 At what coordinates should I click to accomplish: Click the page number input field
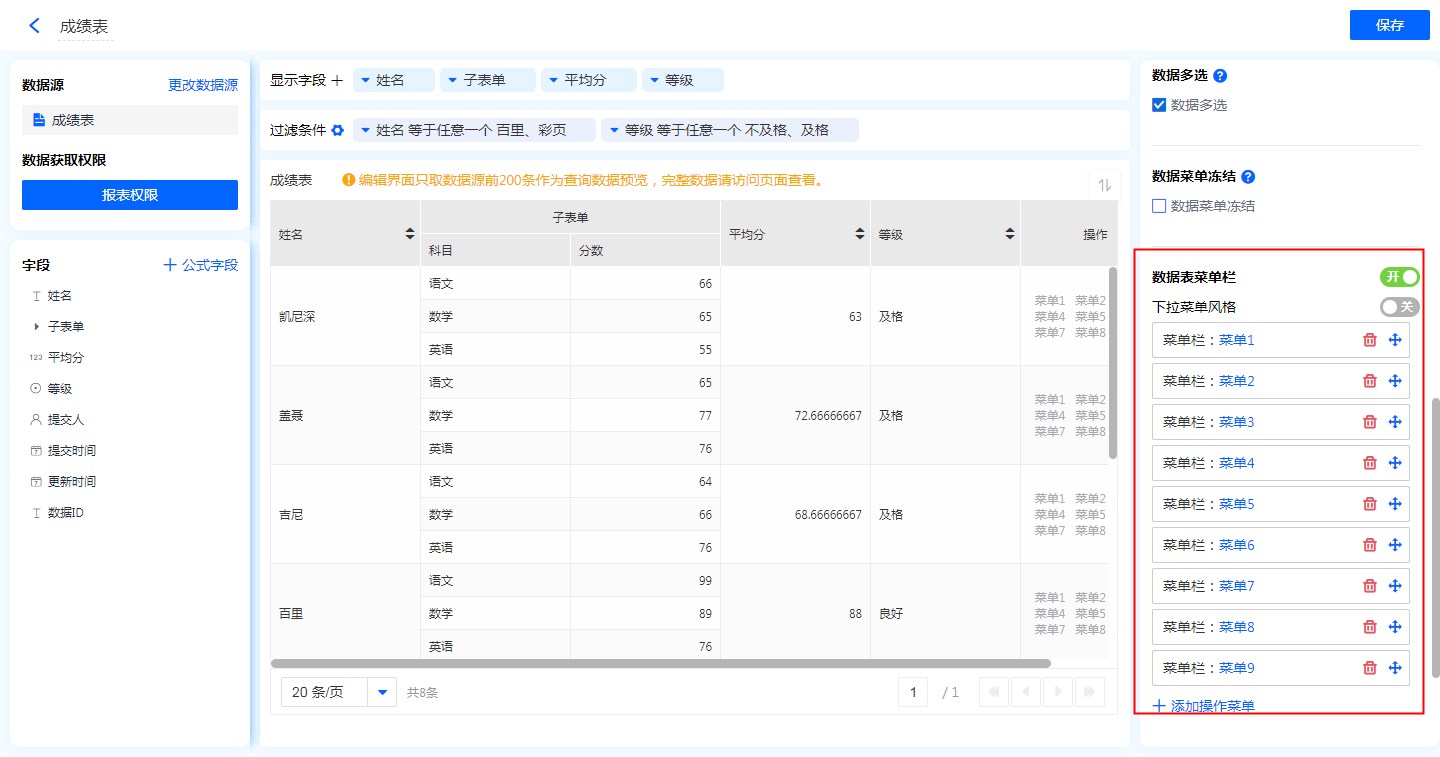(912, 692)
